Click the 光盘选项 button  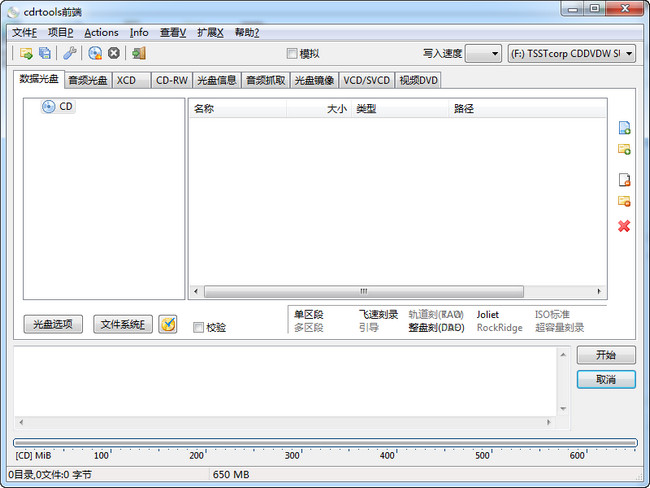click(53, 324)
